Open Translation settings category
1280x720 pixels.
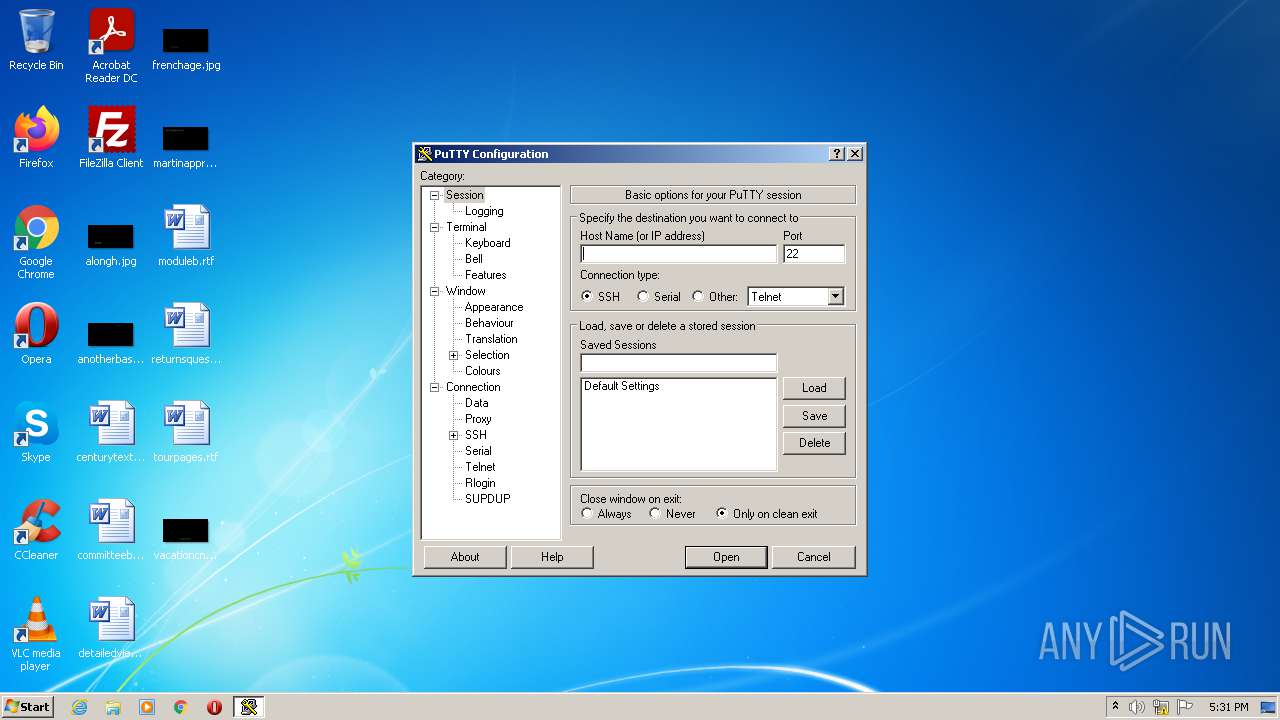tap(491, 339)
